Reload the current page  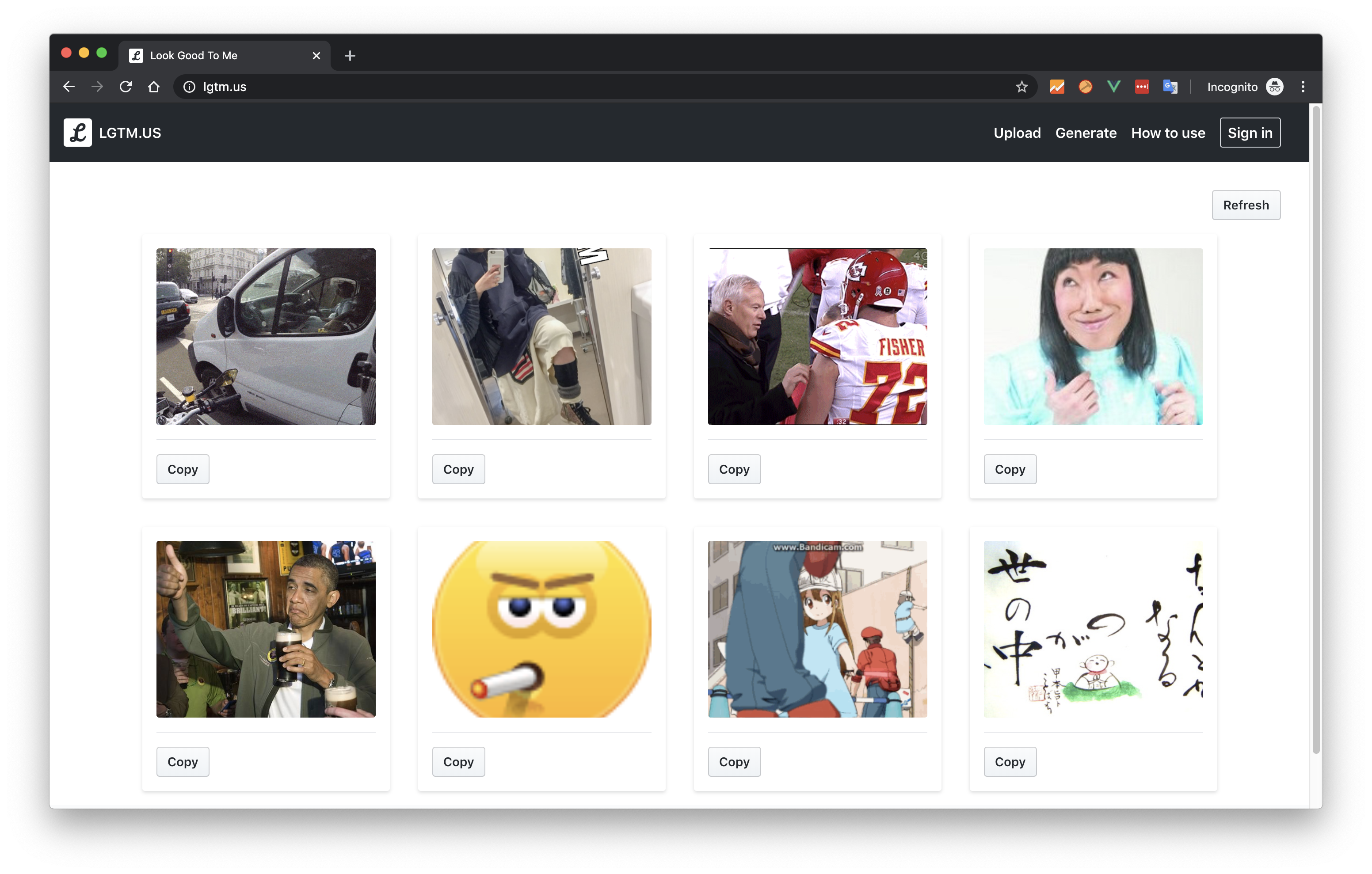click(x=126, y=86)
